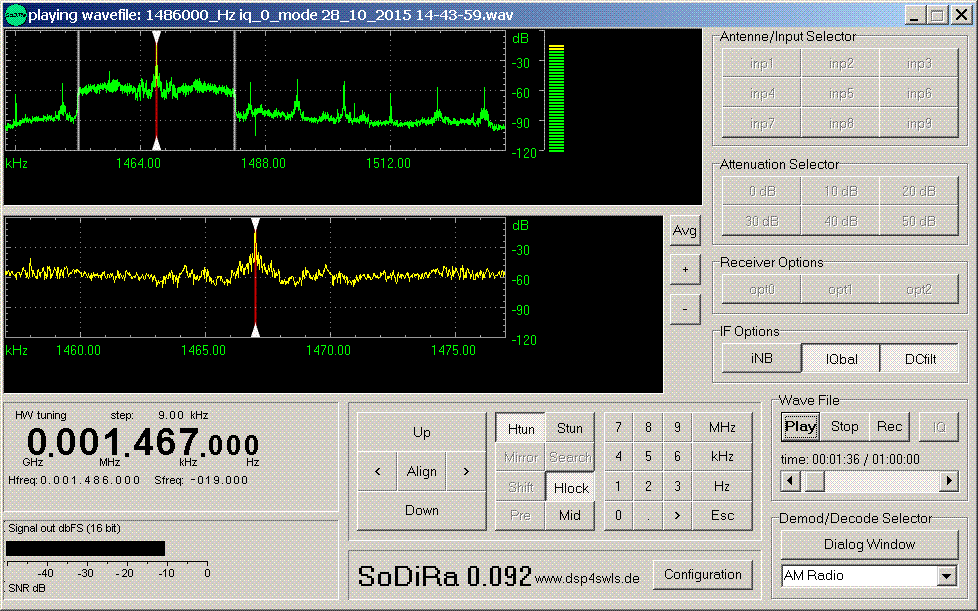Image resolution: width=978 pixels, height=611 pixels.
Task: Click keypad digit 6
Action: [x=677, y=457]
